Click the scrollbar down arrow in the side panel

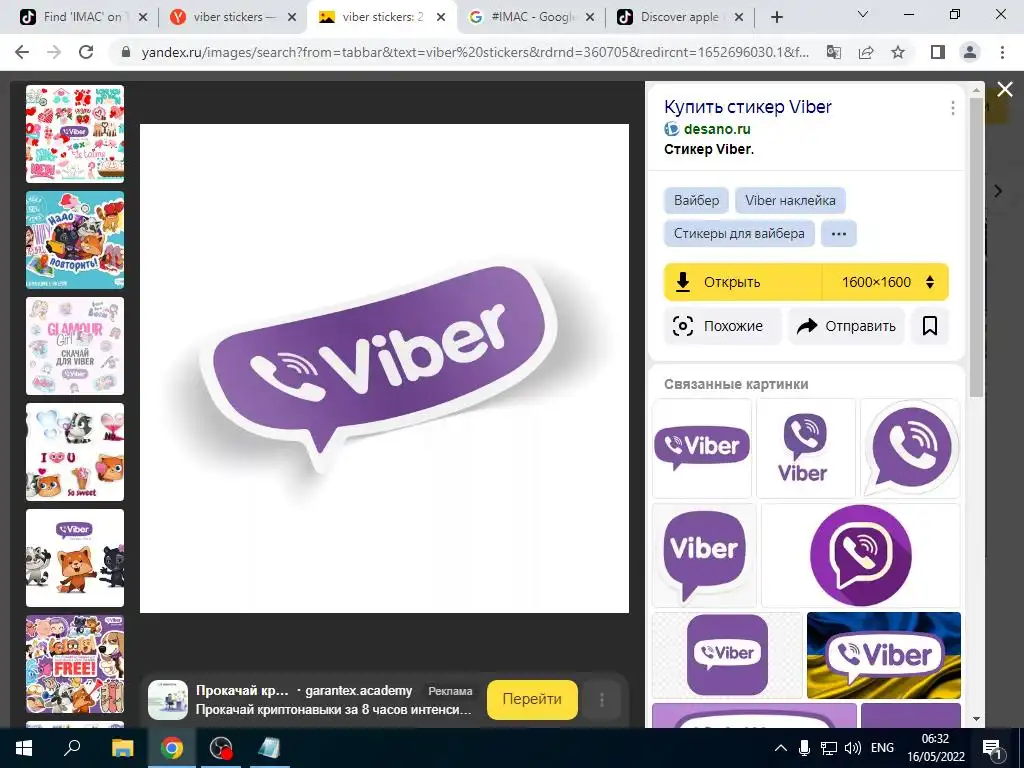[976, 719]
